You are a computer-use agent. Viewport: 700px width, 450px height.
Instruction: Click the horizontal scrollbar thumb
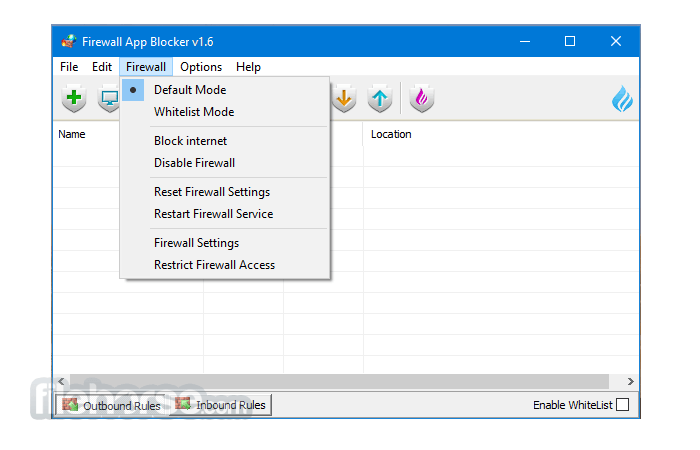(x=339, y=381)
